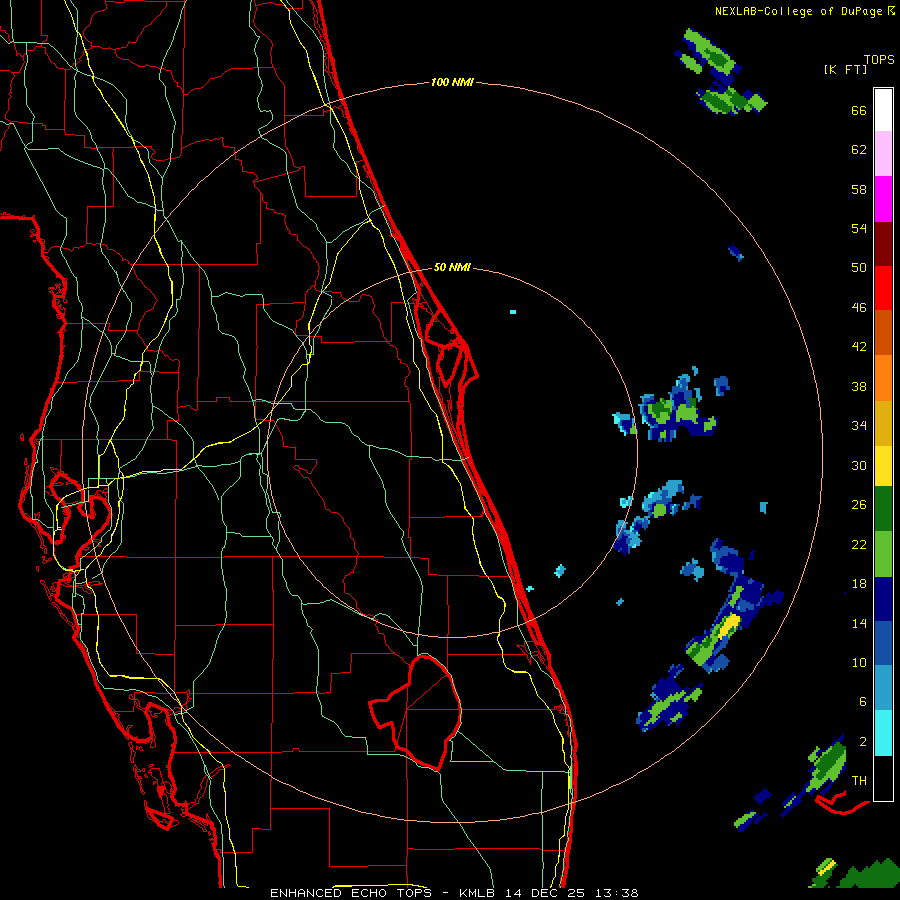Select the light pink legend swatch

tap(883, 154)
